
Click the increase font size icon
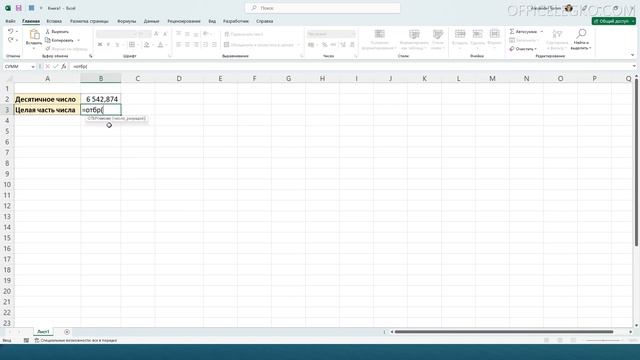pos(156,34)
